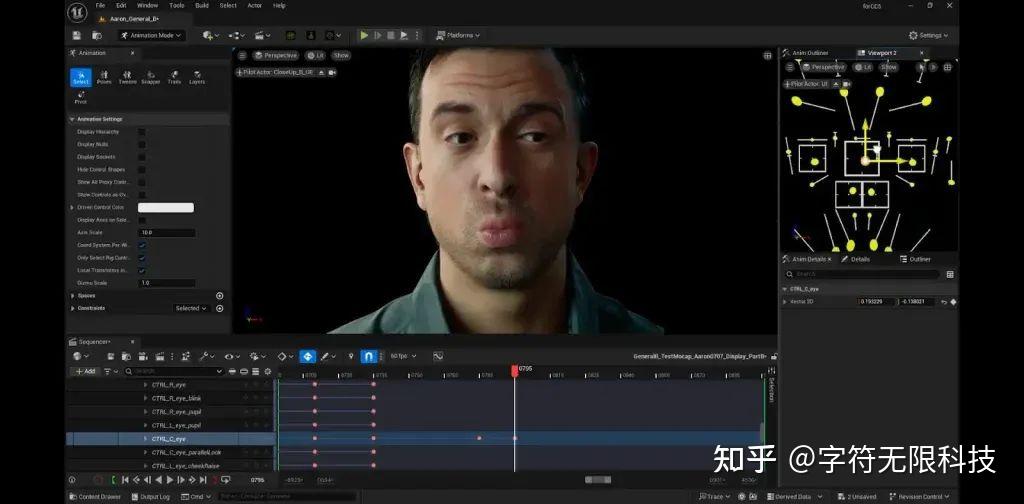Viewport: 1024px width, 504px height.
Task: Select the animation Layers tool
Action: (x=197, y=78)
